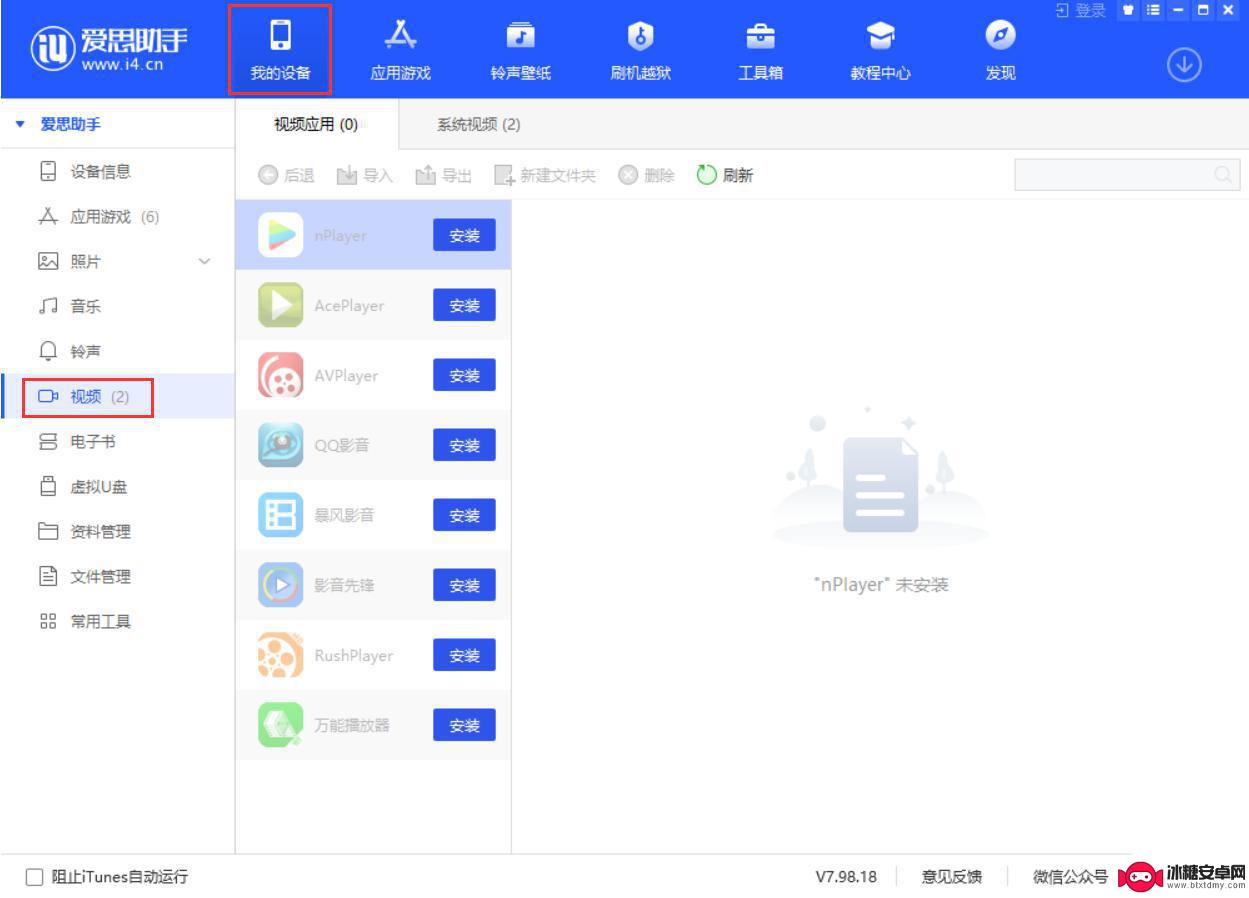
Task: Open the 应用游戏 top navigation
Action: pyautogui.click(x=400, y=50)
